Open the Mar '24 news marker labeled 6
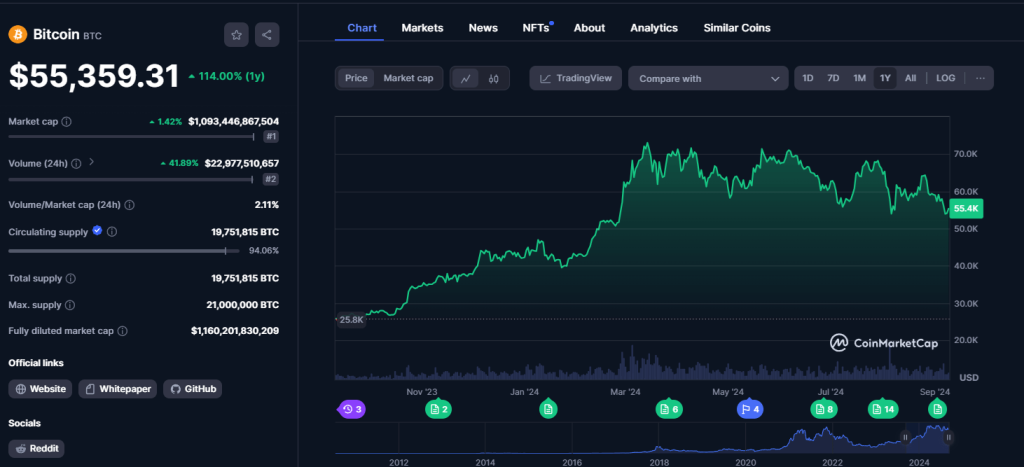Image resolution: width=1024 pixels, height=467 pixels. coord(669,410)
